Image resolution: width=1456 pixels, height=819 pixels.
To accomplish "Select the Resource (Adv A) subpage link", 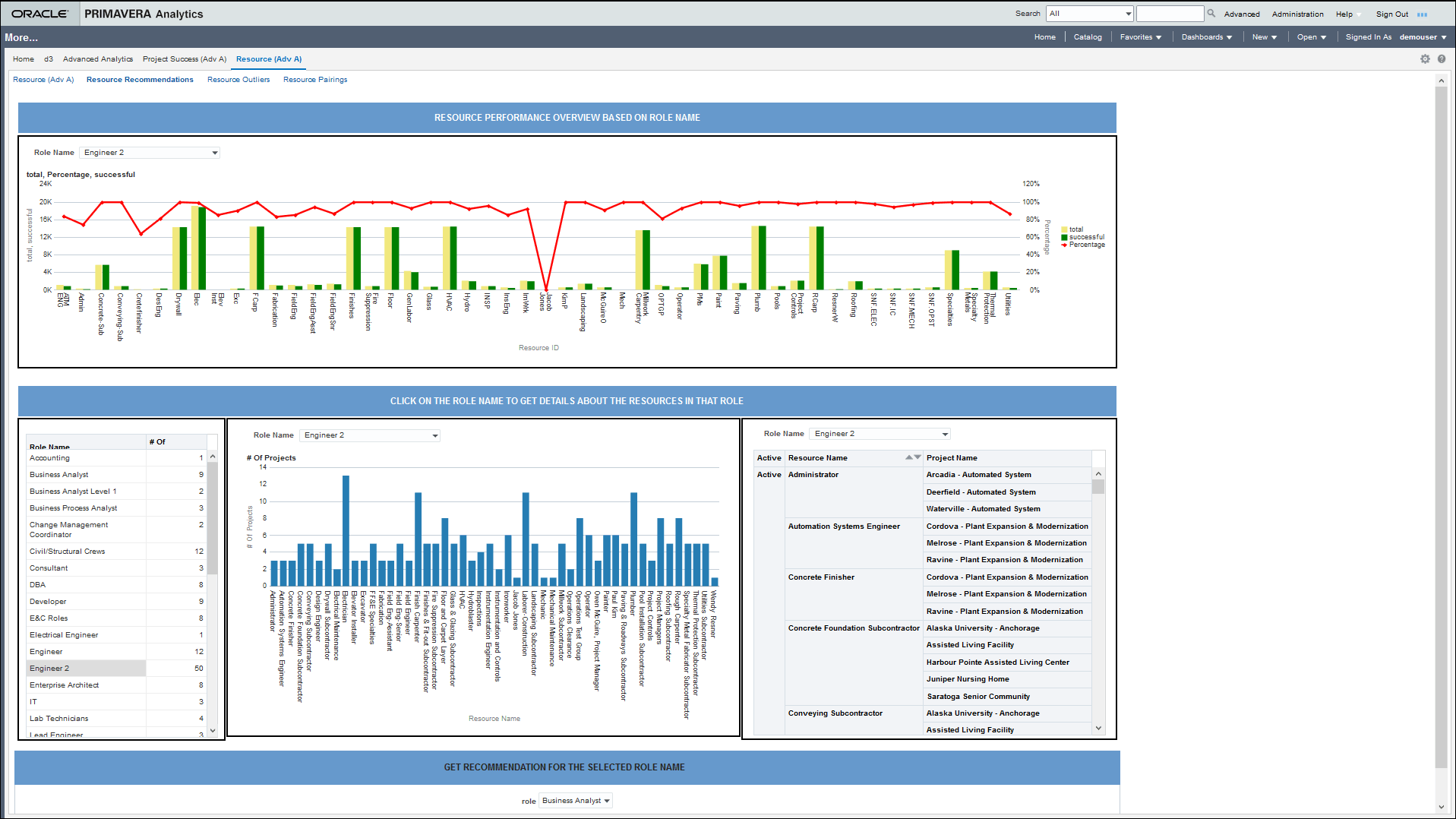I will 43,80.
